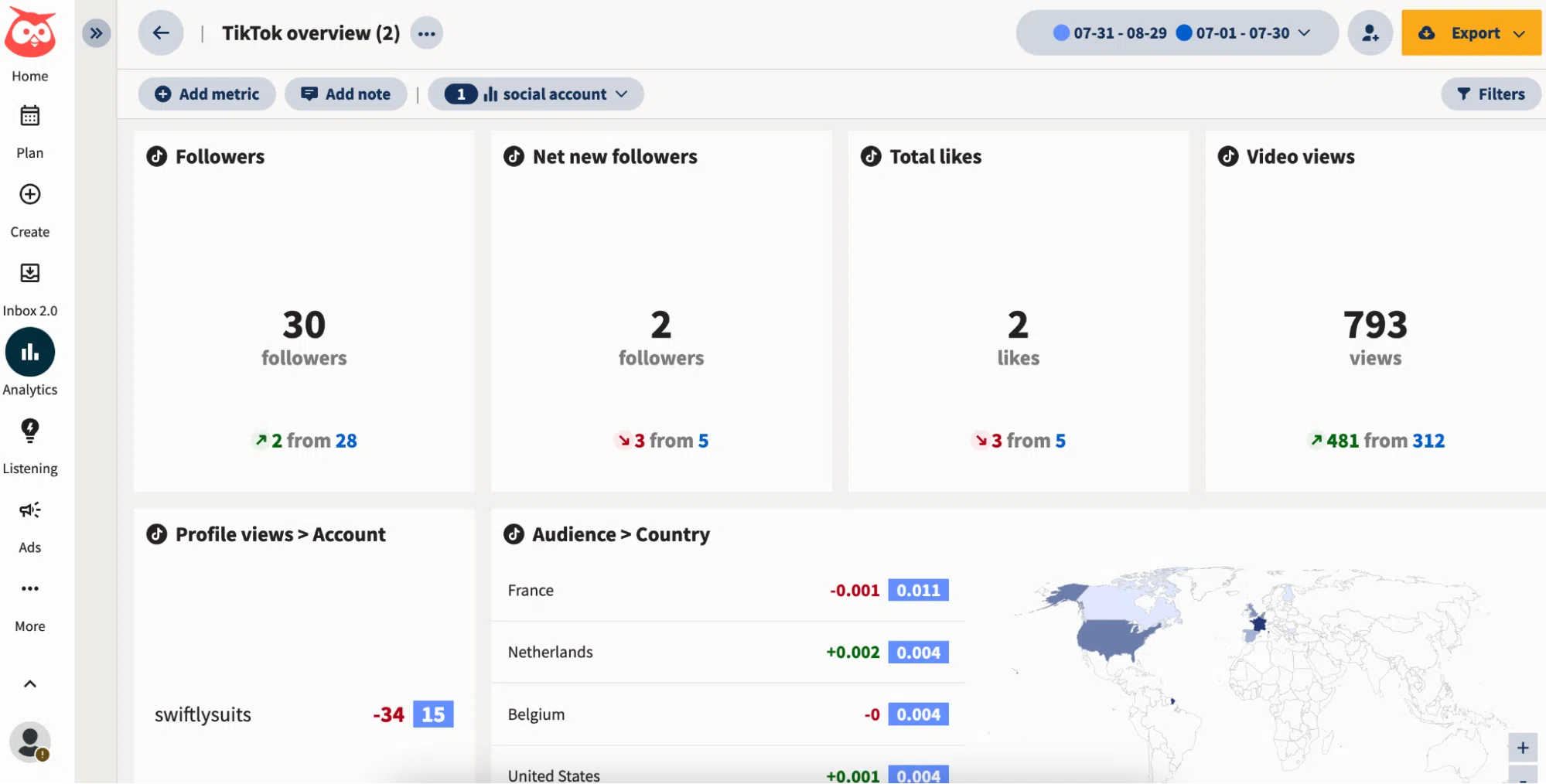
Task: Click the TikTok icon on the Followers card
Action: [x=155, y=155]
